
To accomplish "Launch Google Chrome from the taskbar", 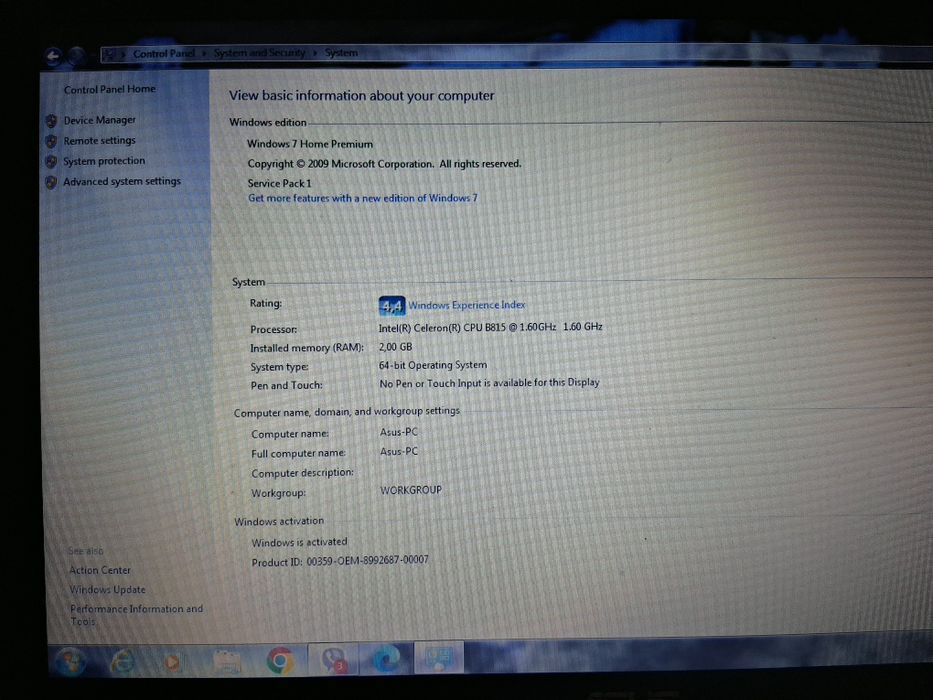I will (x=280, y=660).
